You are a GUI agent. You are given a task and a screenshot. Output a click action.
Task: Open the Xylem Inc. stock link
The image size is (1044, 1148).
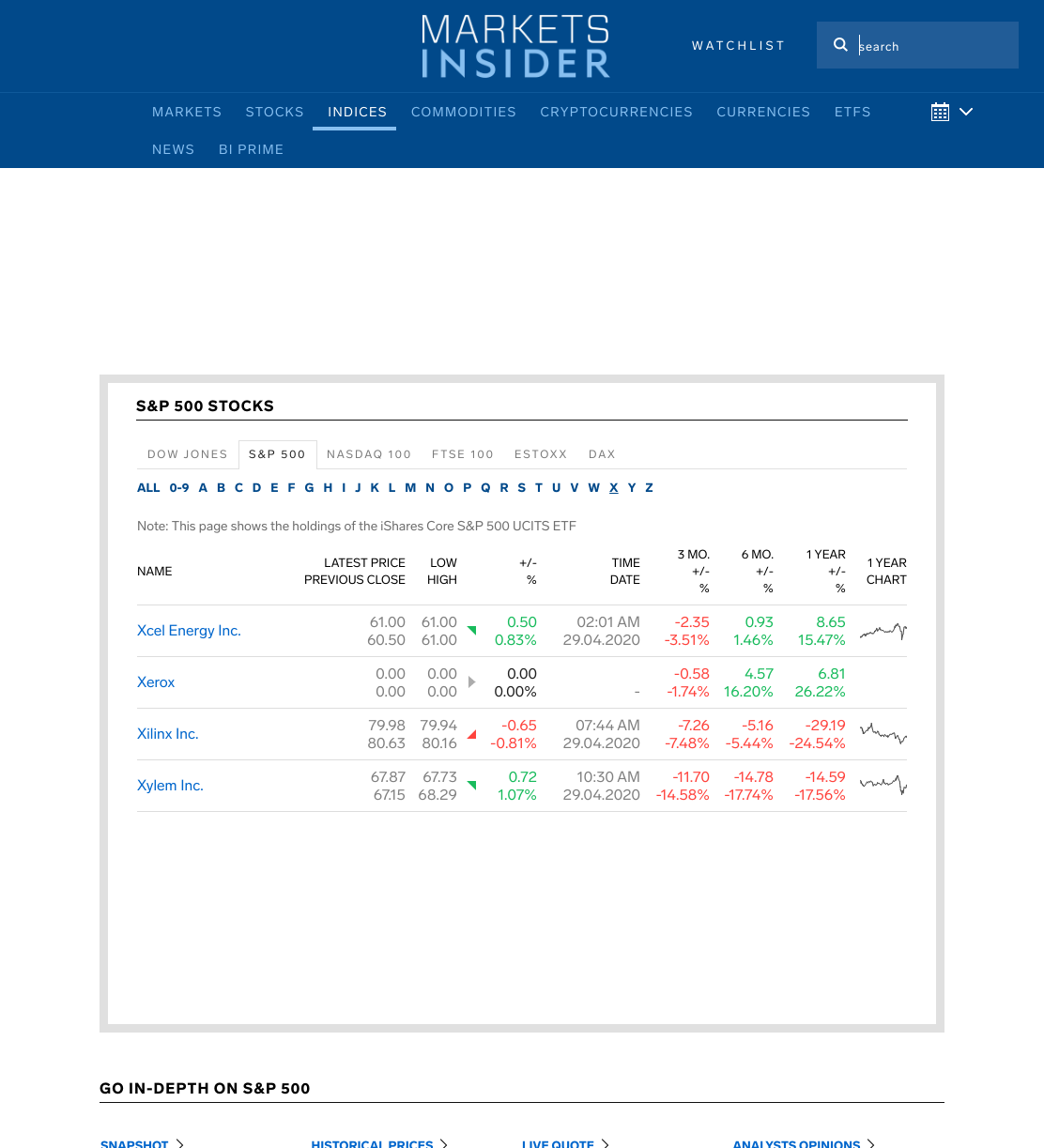tap(170, 786)
